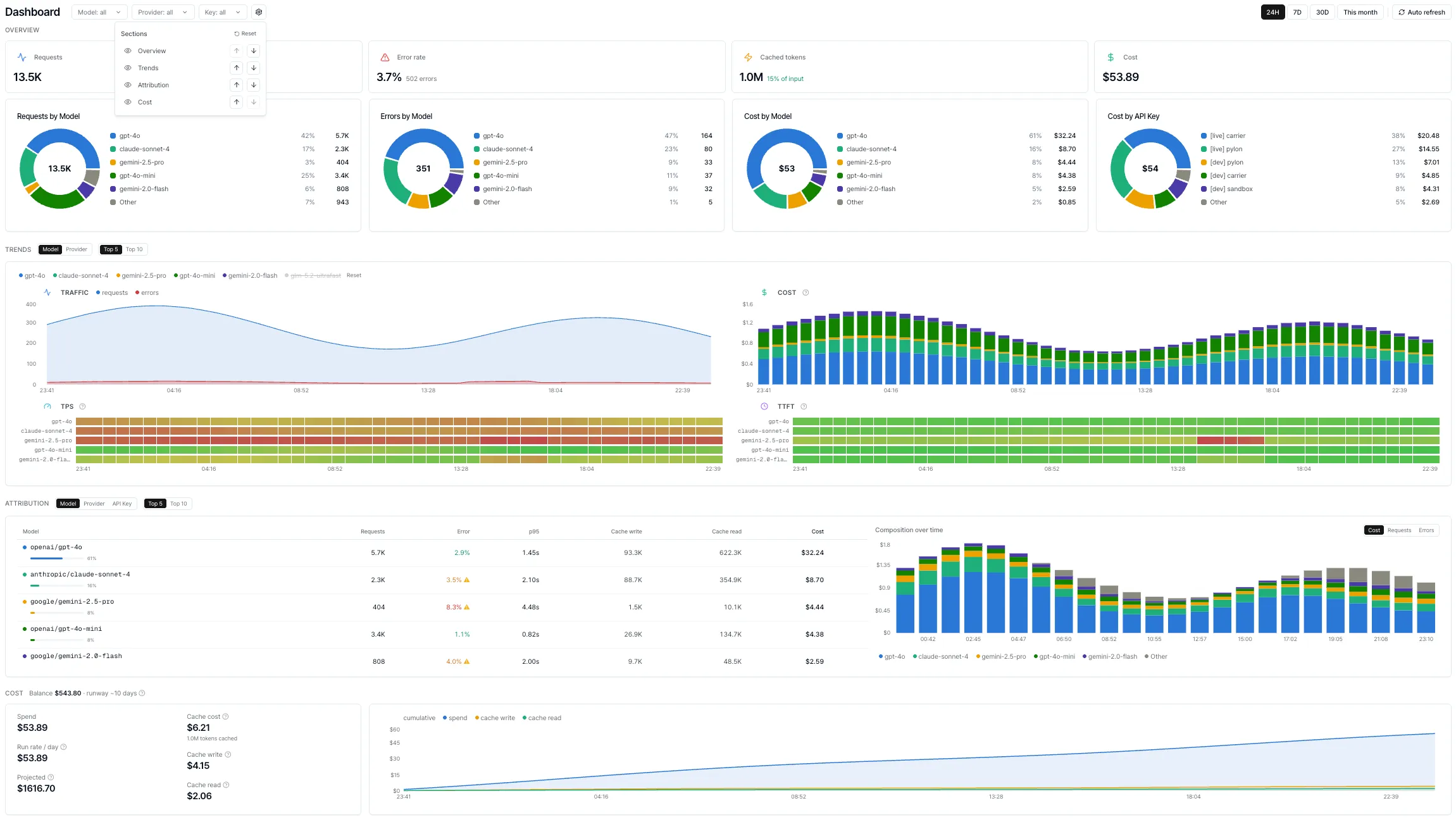Click the Cost dollar icon in overview
This screenshot has width=1456, height=822.
[1111, 57]
